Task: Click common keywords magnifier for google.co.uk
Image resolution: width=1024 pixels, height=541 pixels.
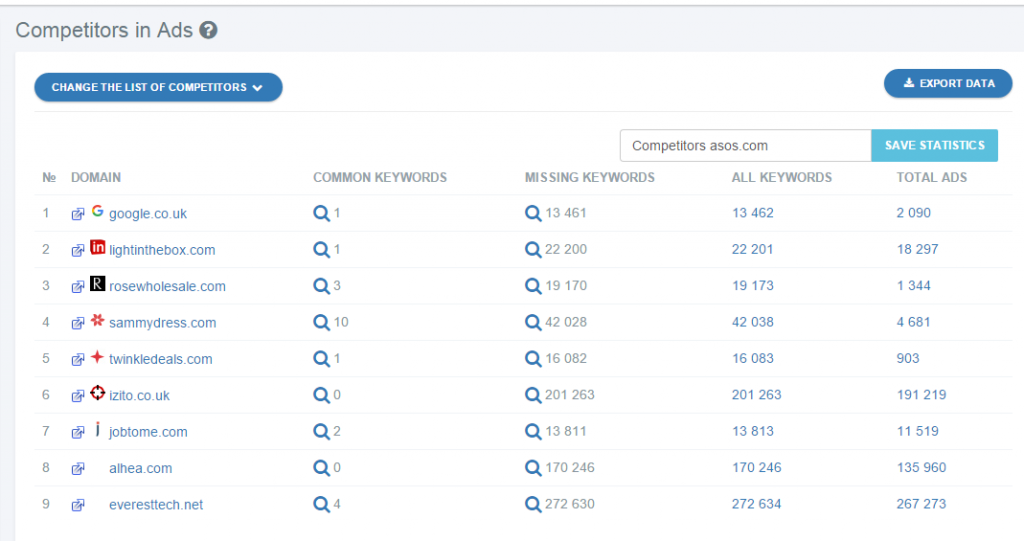Action: coord(321,213)
